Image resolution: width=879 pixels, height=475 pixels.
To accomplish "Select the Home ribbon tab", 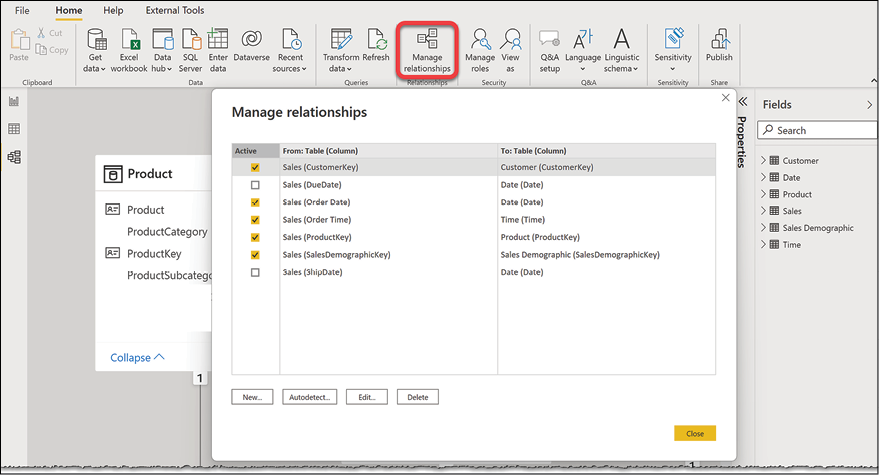I will tap(68, 10).
